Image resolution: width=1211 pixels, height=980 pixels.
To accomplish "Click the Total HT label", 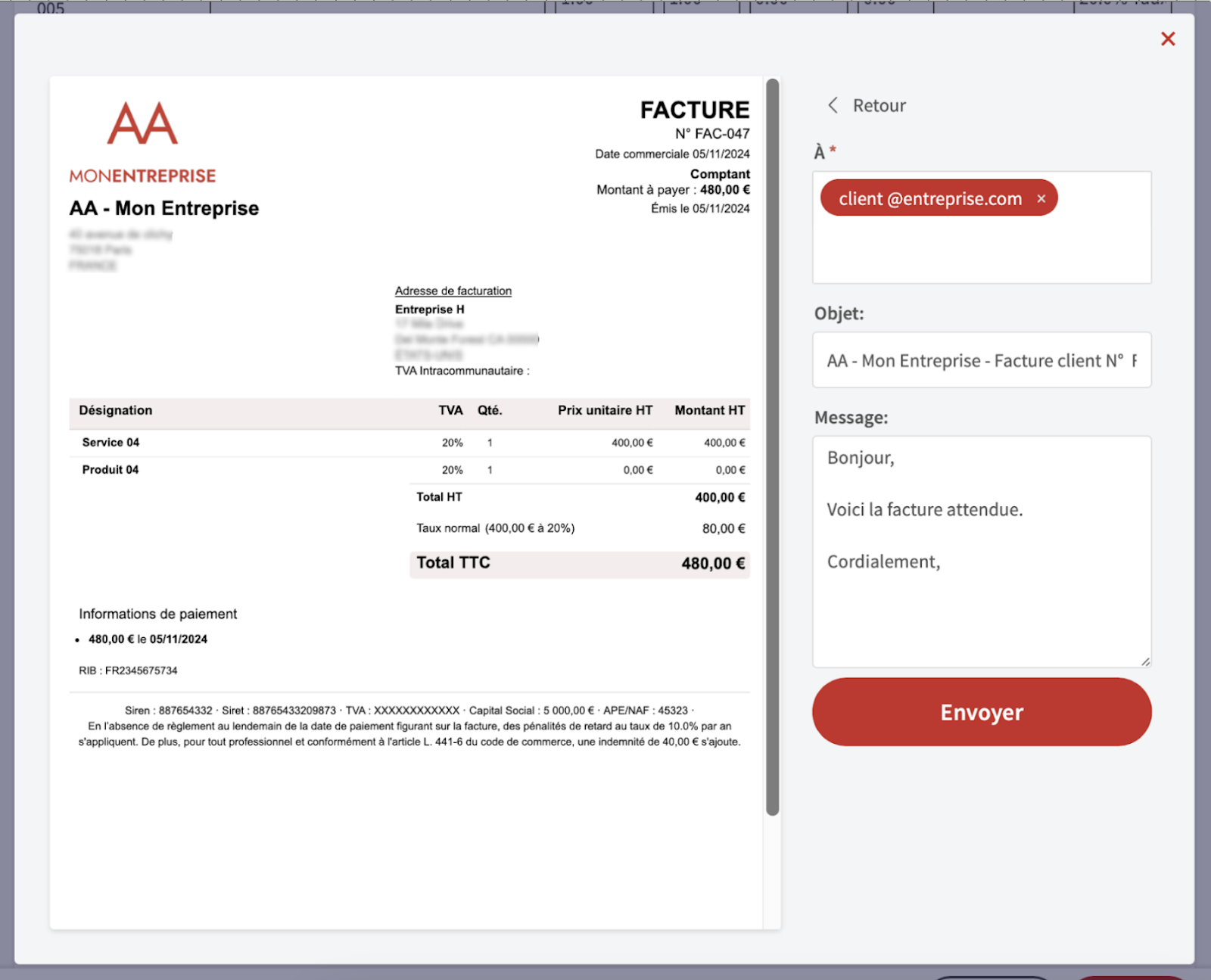I will (439, 497).
